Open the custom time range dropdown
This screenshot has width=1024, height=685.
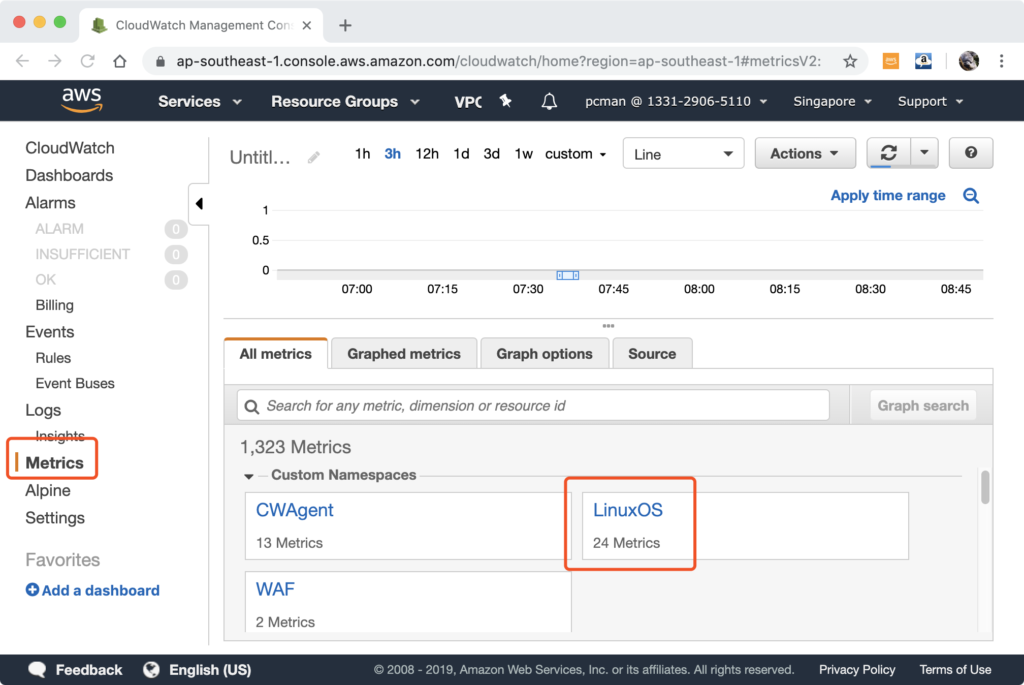pos(576,154)
